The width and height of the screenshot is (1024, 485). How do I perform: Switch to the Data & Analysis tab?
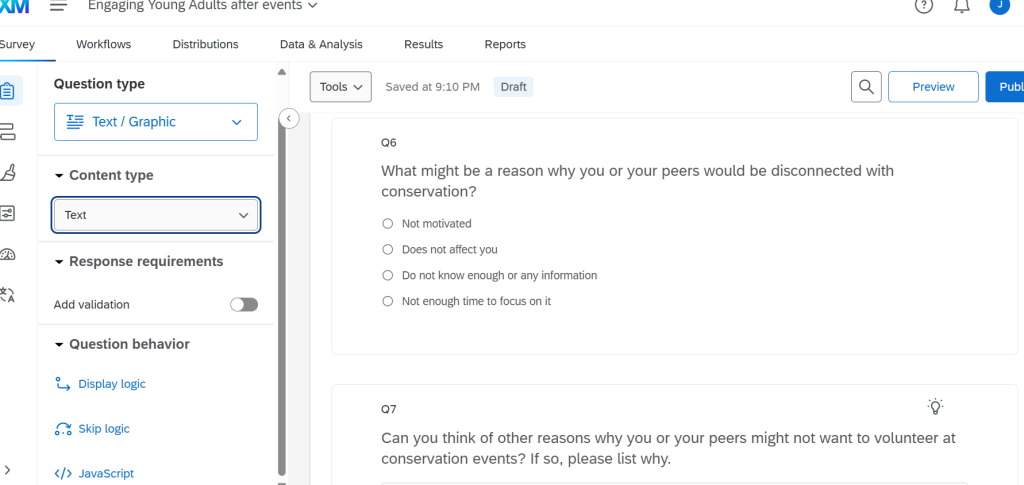[321, 44]
